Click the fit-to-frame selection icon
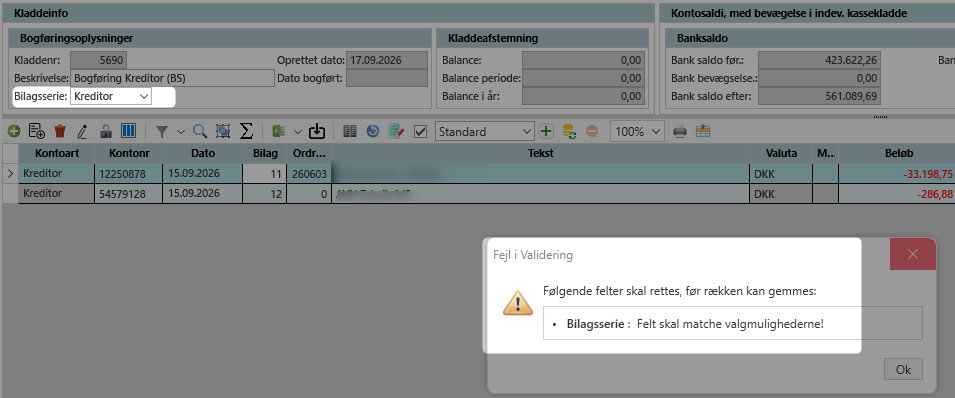 point(222,131)
